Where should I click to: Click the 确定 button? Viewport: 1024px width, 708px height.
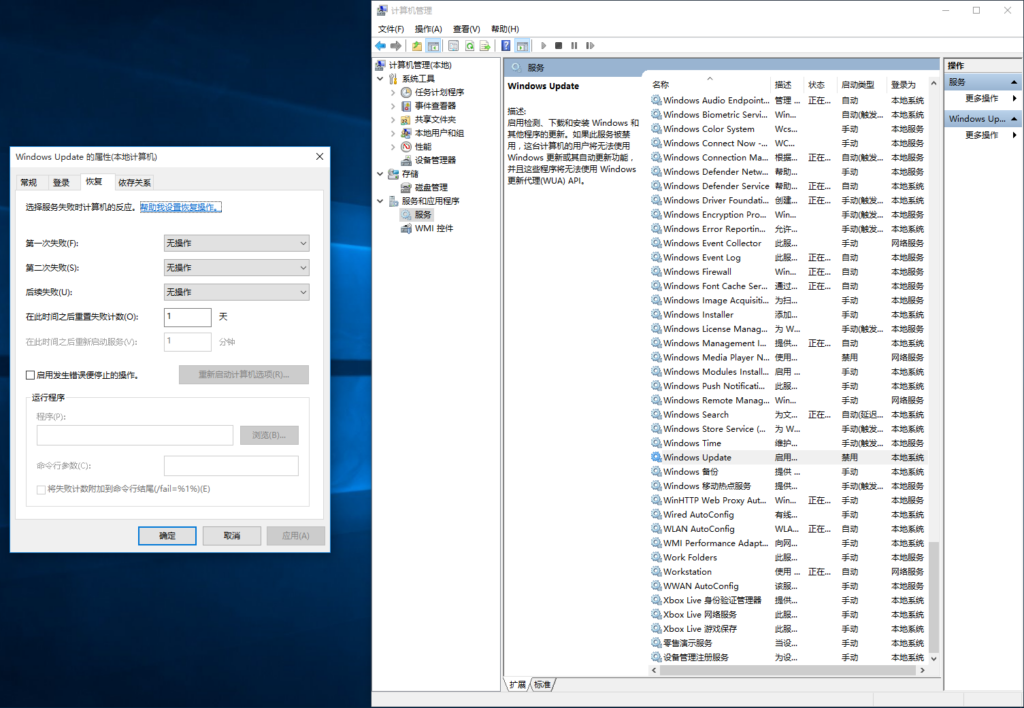coord(167,536)
